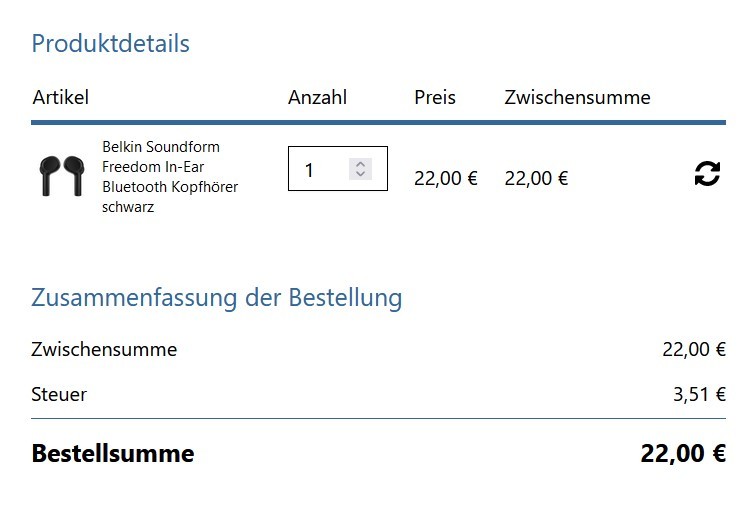Open the Belkin Soundform Freedom product name
This screenshot has height=512, width=756.
170,177
